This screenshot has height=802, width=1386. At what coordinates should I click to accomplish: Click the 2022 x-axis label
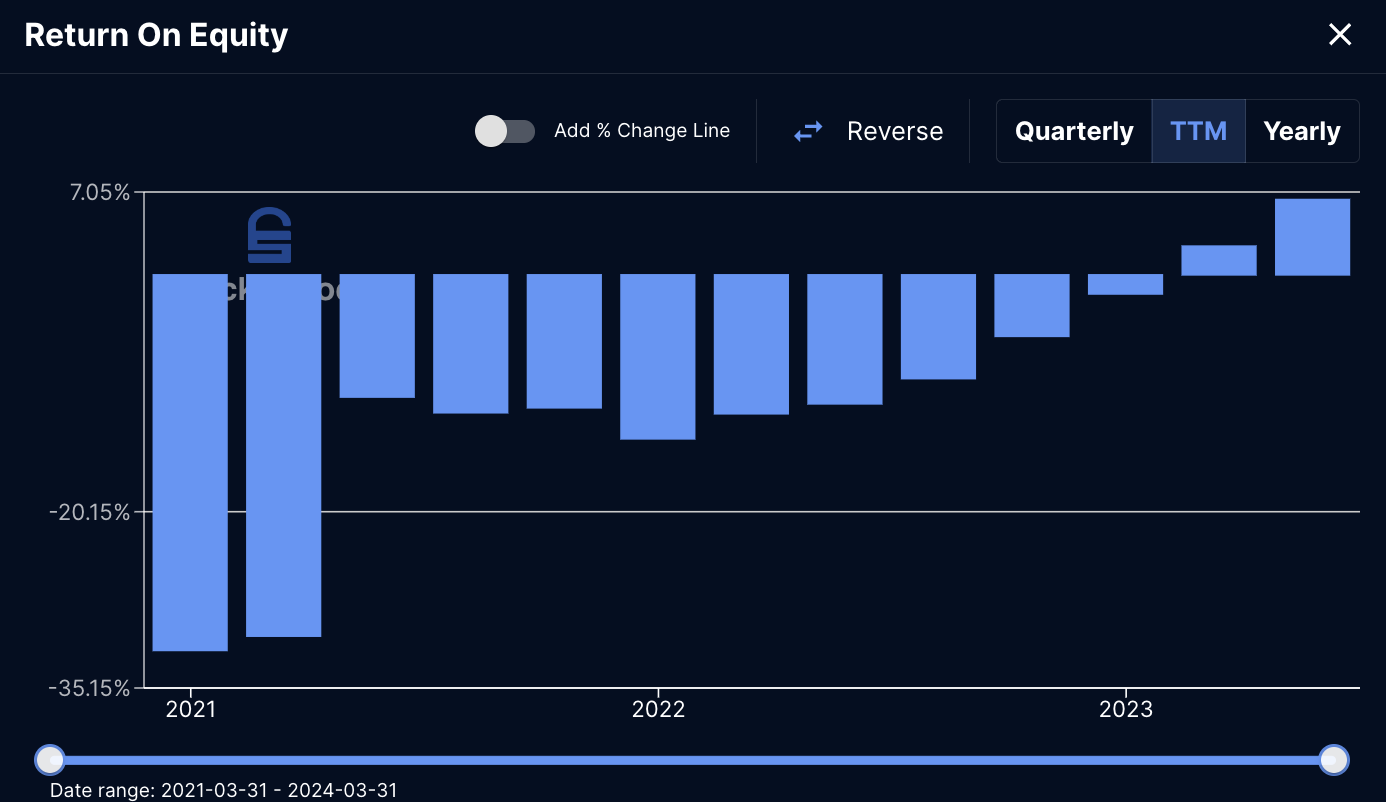click(658, 710)
